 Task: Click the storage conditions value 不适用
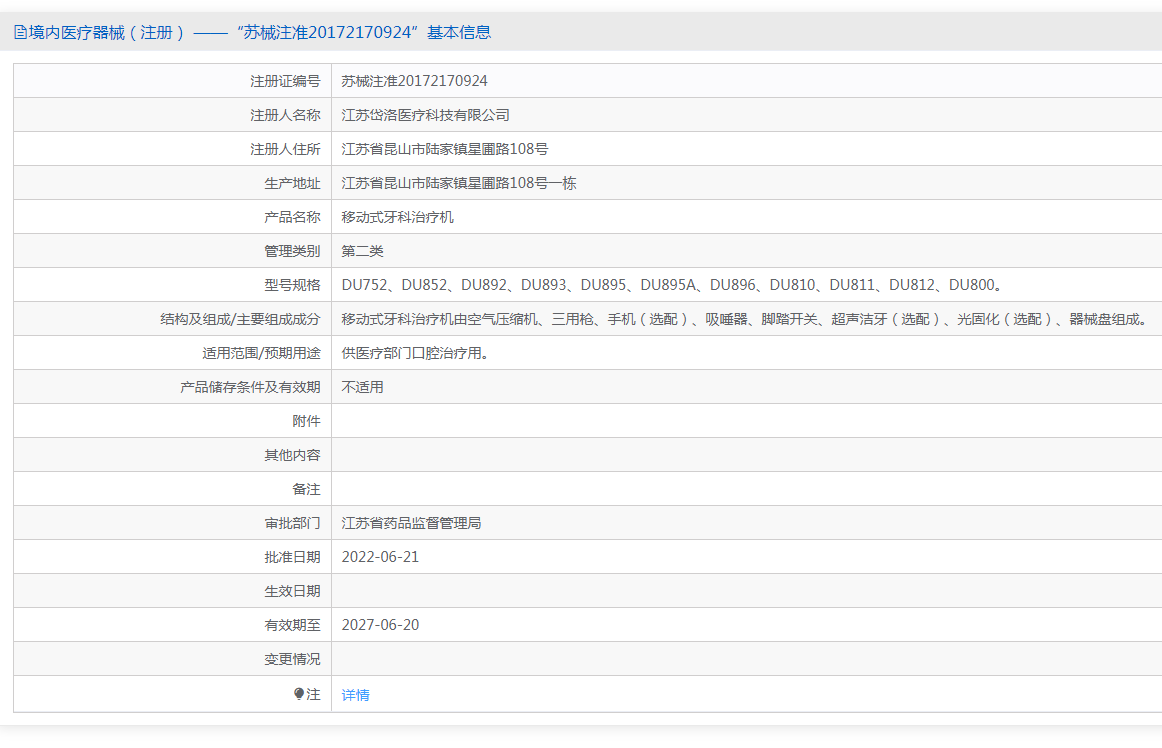[x=363, y=387]
